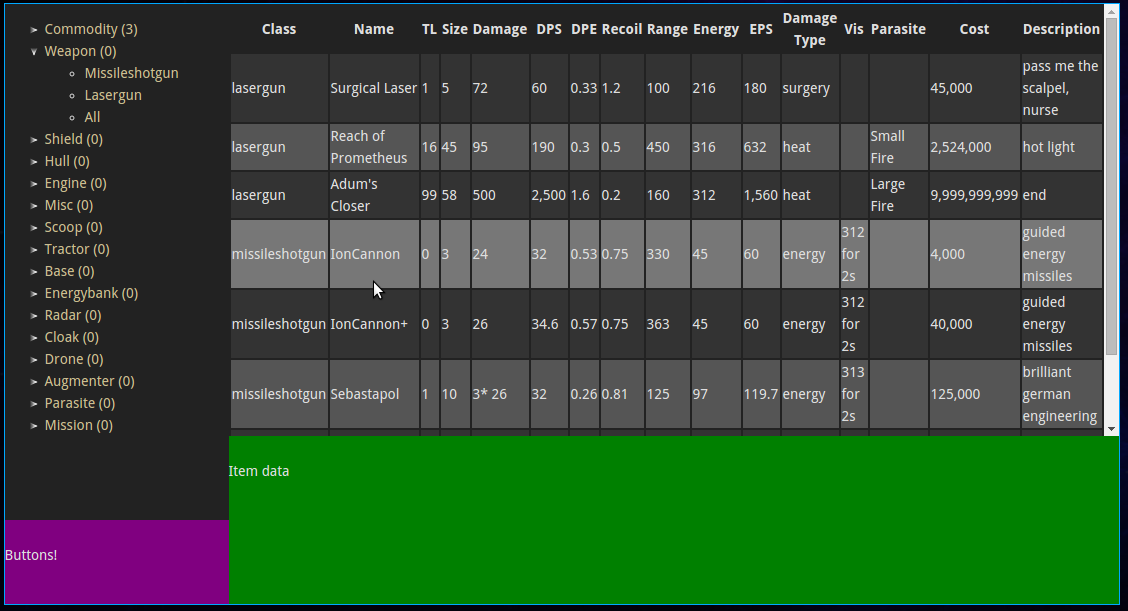Open the Hull (0) category
Screen dimensions: 1128x611
66,161
